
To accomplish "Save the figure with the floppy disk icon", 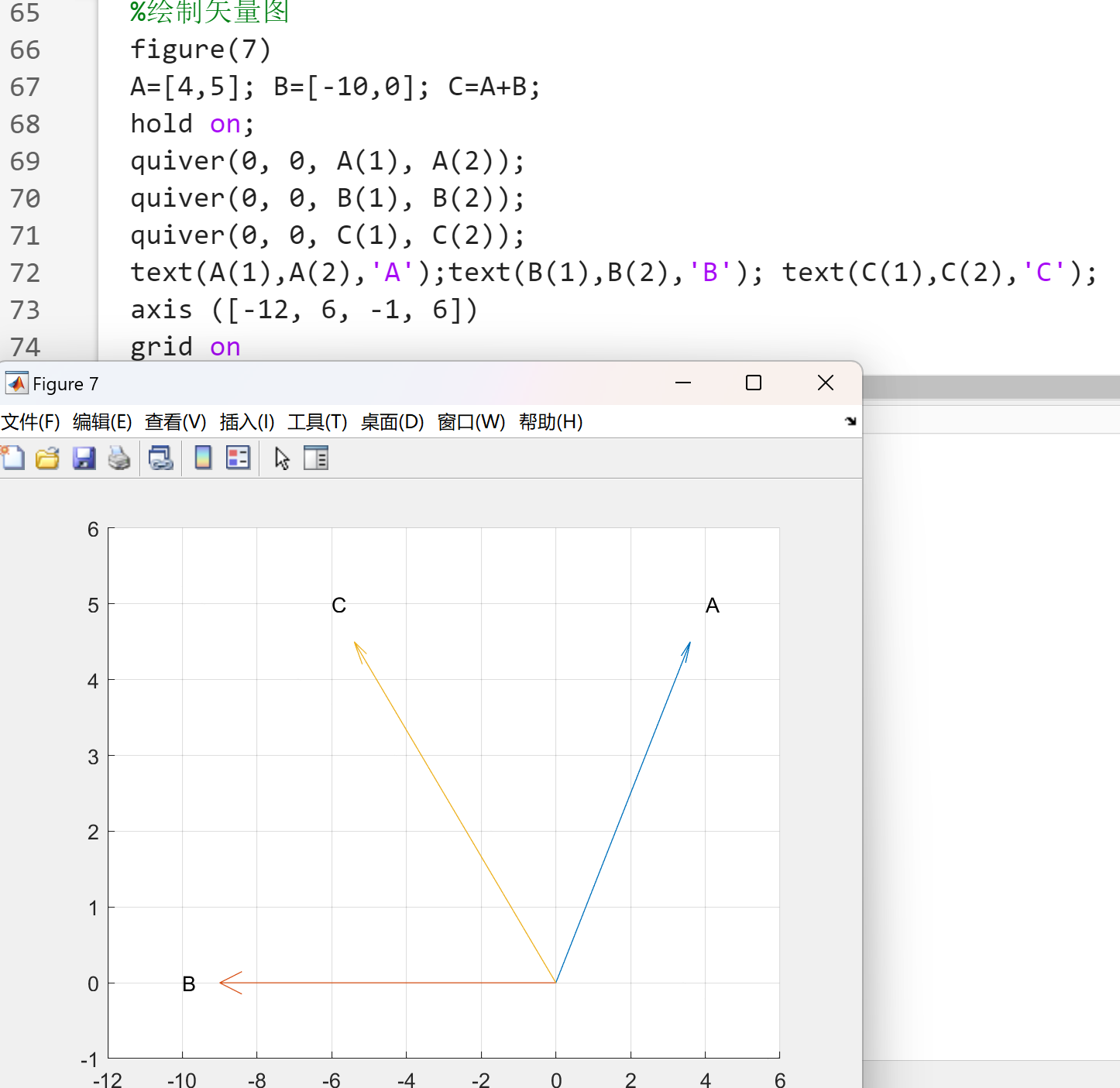I will pyautogui.click(x=84, y=458).
